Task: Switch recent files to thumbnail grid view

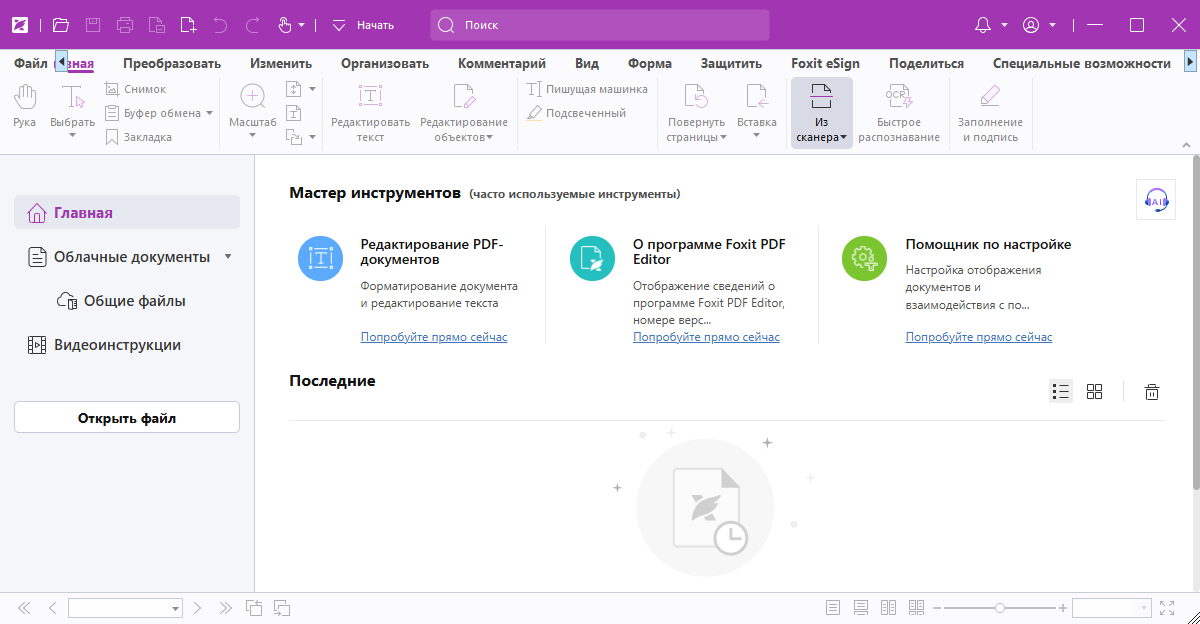Action: (x=1094, y=392)
